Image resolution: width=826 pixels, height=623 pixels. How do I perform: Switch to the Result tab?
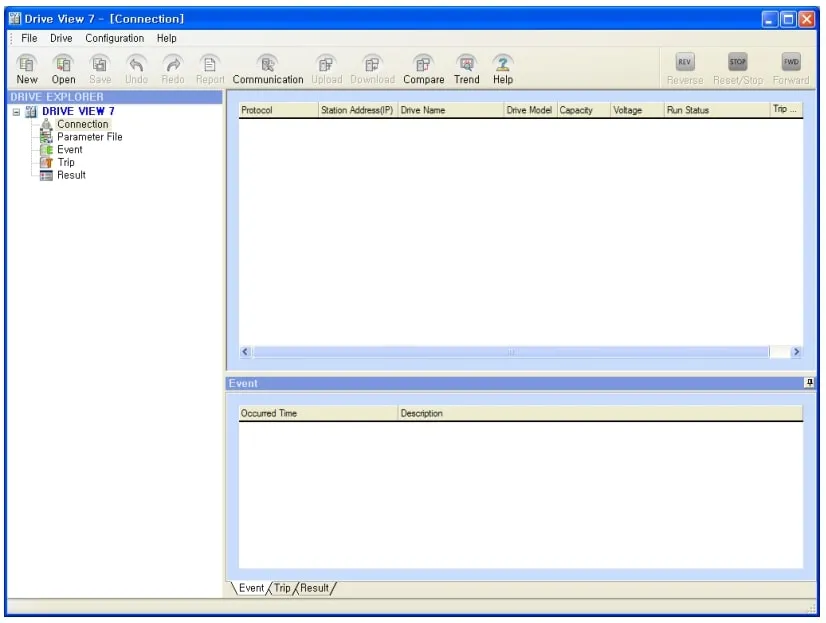tap(314, 588)
